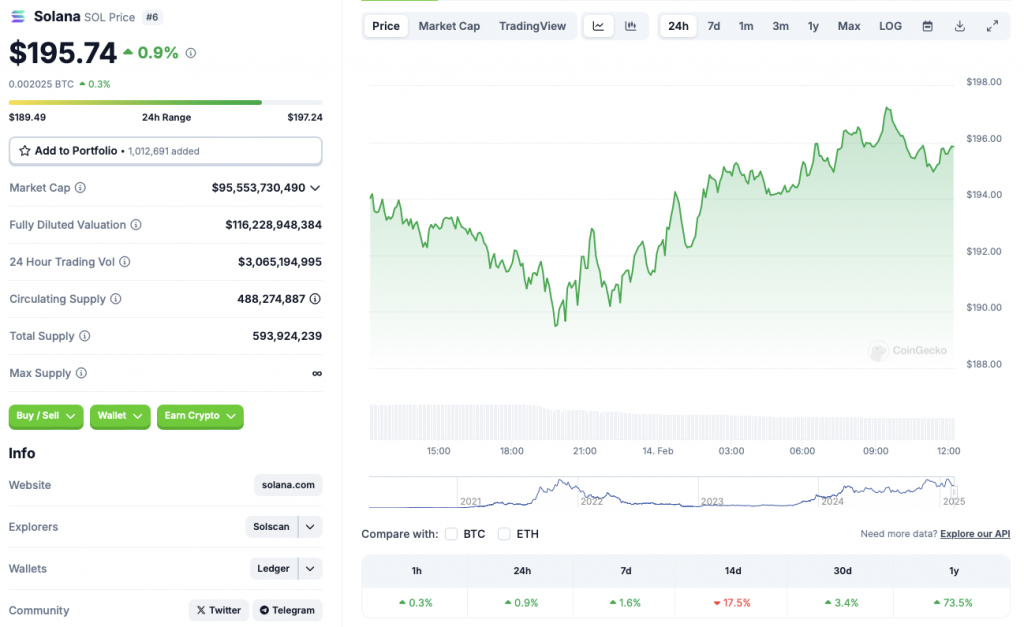Select the Price tab

point(386,26)
